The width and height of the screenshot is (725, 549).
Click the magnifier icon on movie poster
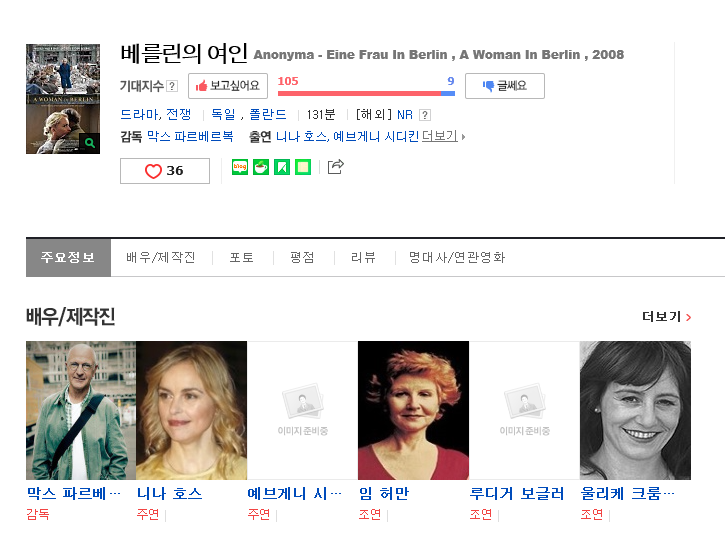pos(90,144)
